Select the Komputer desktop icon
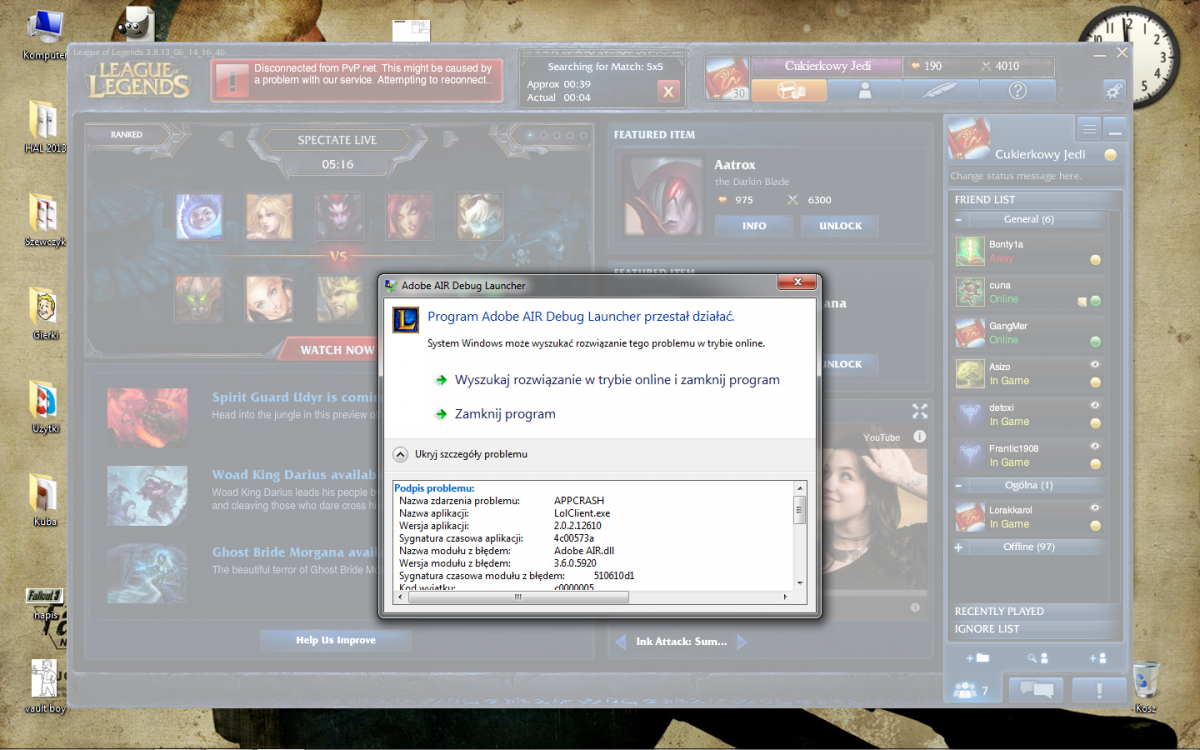Screen dimensions: 1200x750 tap(45, 34)
